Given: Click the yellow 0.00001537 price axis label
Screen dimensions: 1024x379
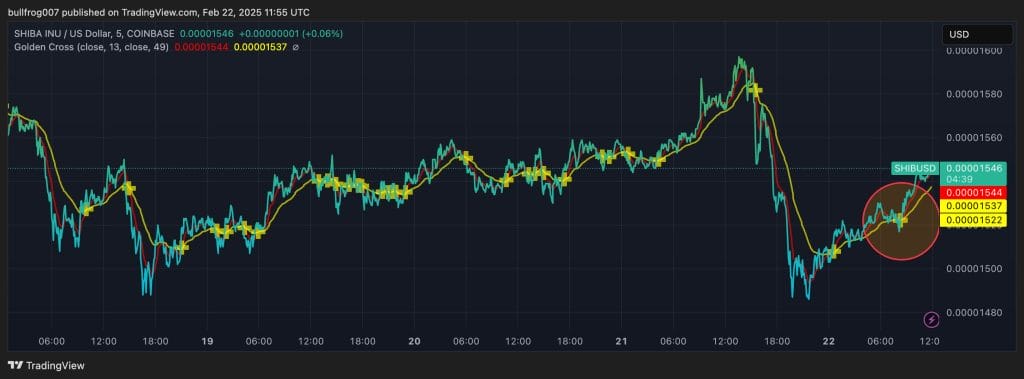Looking at the screenshot, I should (x=972, y=206).
